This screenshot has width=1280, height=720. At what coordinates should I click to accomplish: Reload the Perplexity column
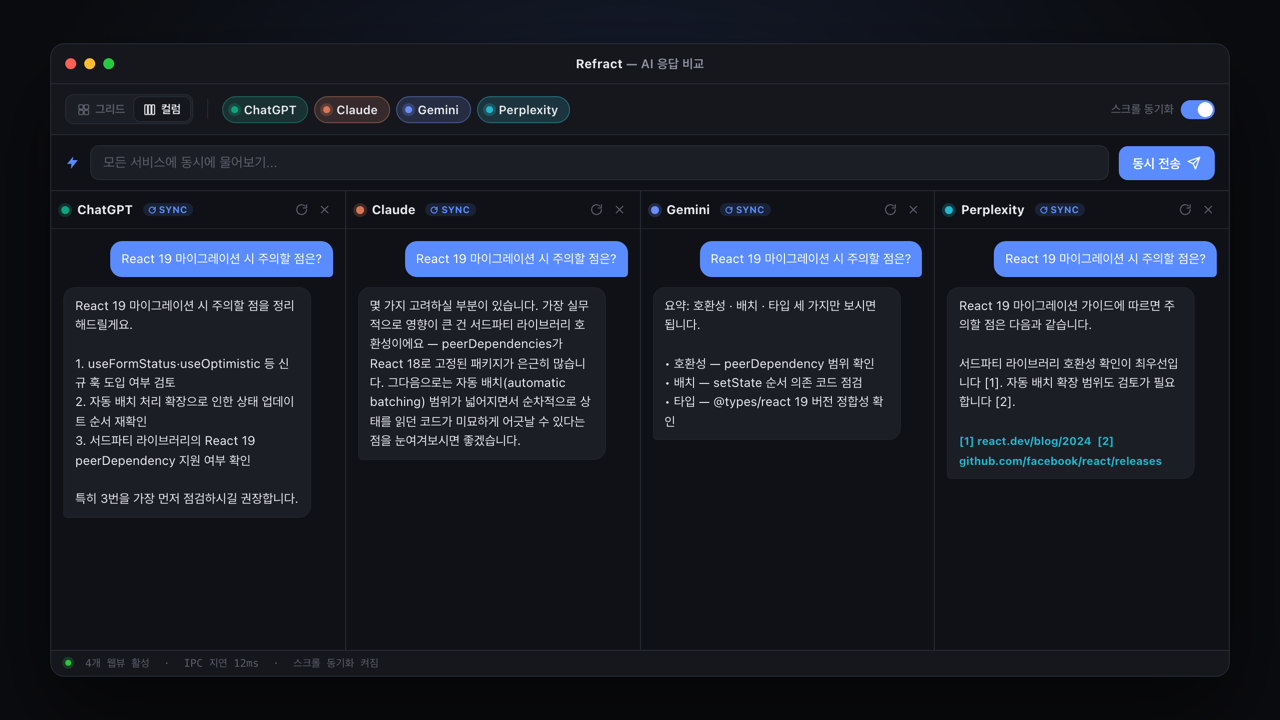[x=1186, y=210]
